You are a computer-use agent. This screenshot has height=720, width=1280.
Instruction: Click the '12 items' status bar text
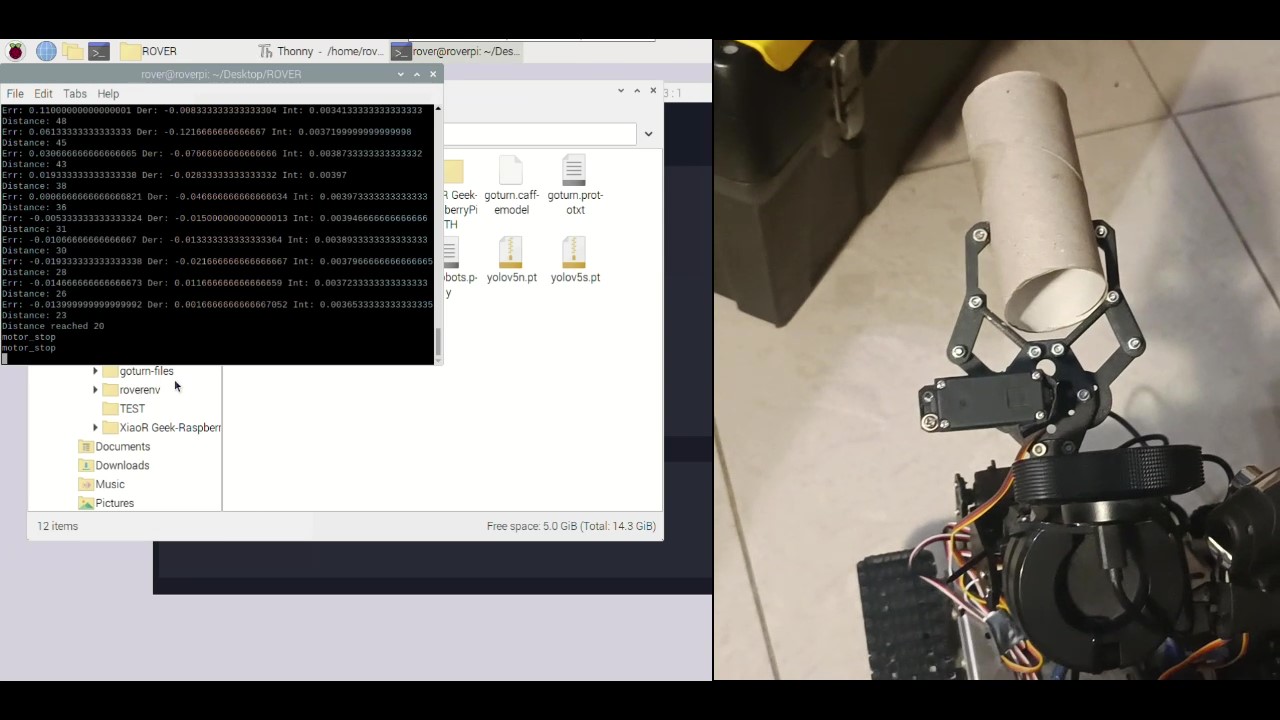pyautogui.click(x=57, y=526)
